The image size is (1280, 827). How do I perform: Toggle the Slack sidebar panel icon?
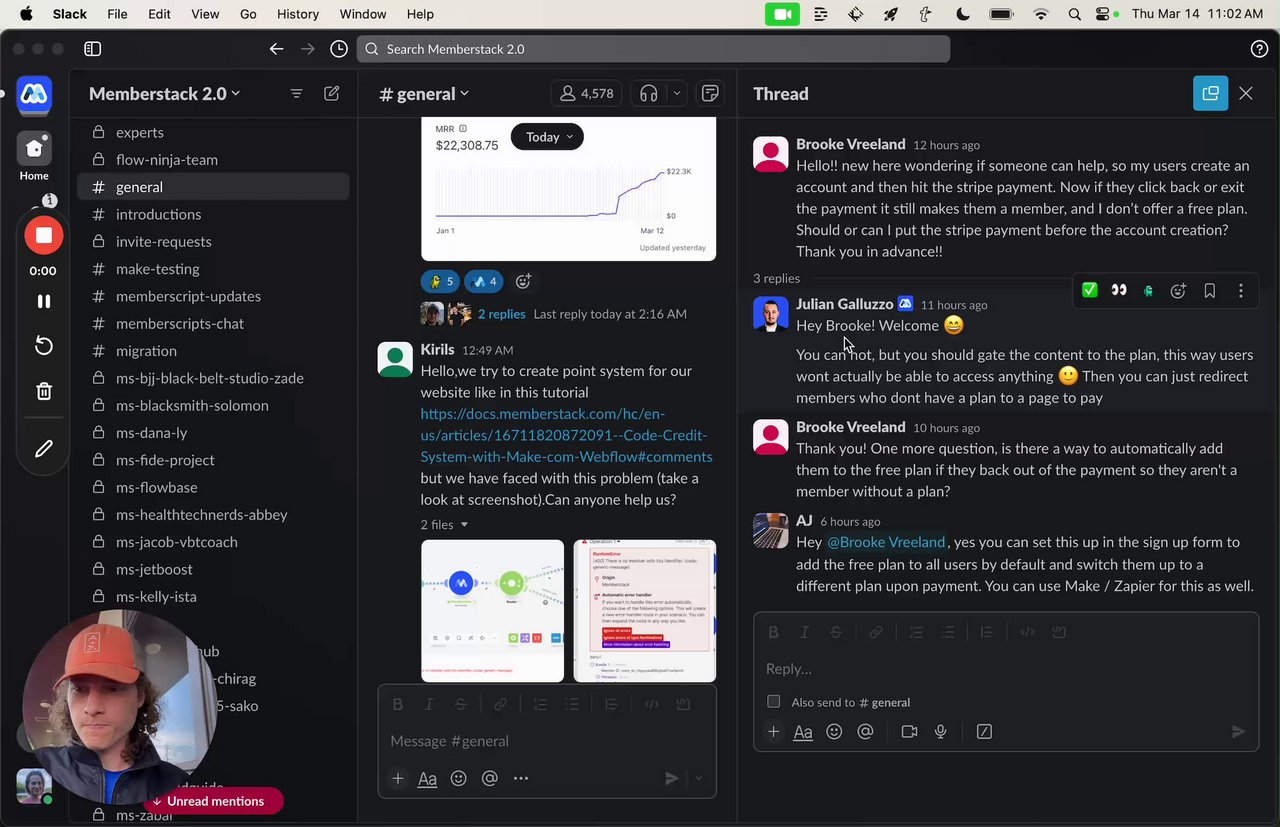pyautogui.click(x=92, y=49)
